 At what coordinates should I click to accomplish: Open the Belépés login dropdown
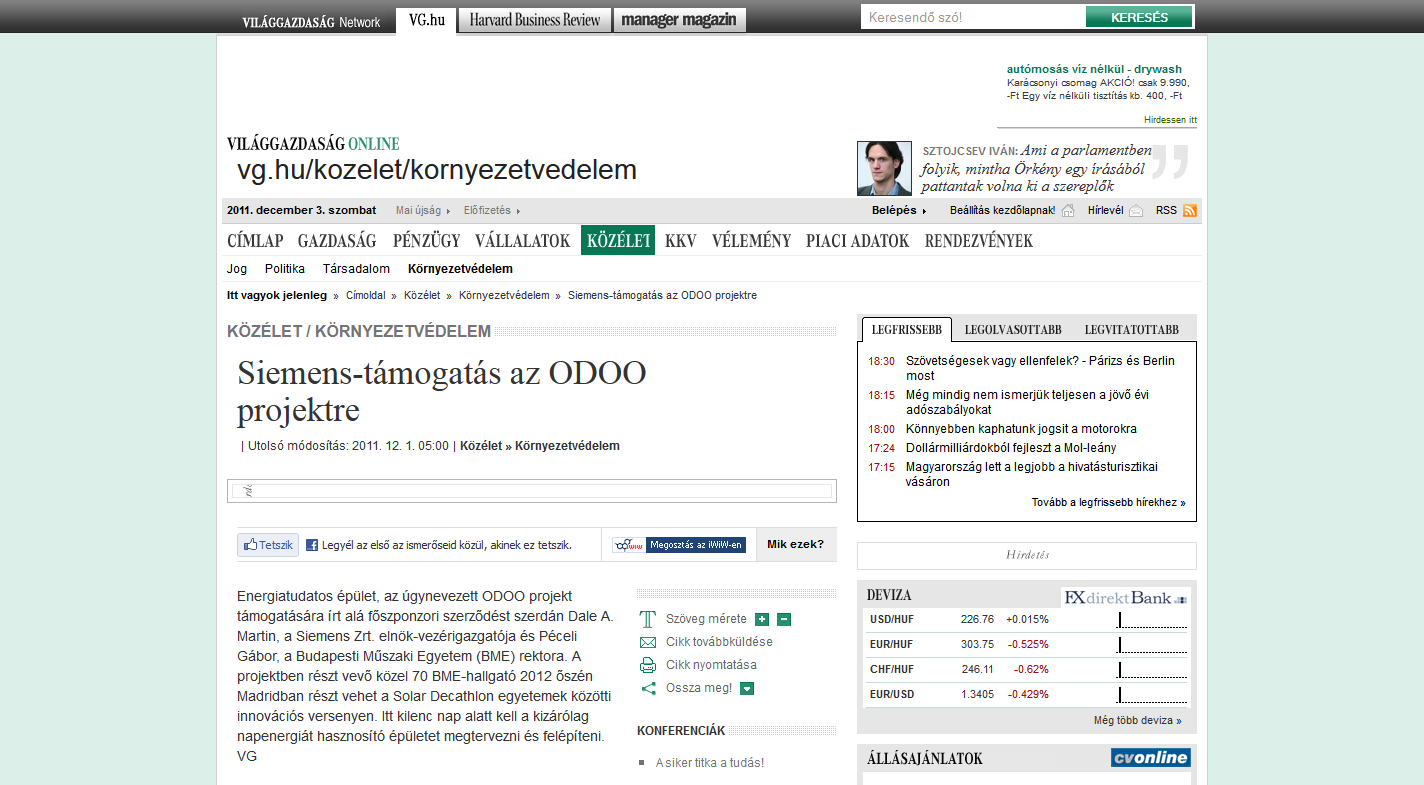(898, 211)
